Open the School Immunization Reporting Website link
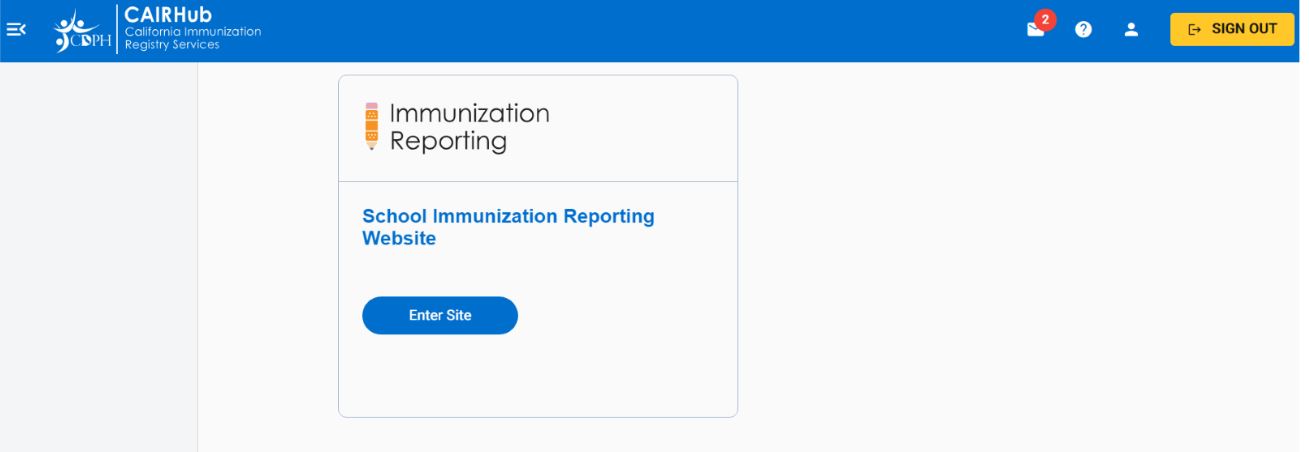 [508, 217]
